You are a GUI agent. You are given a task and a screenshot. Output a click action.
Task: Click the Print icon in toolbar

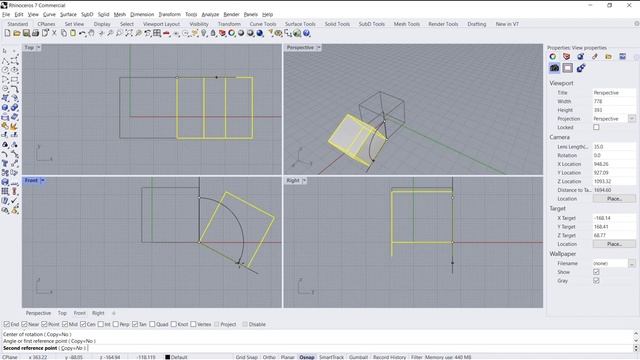point(36,33)
